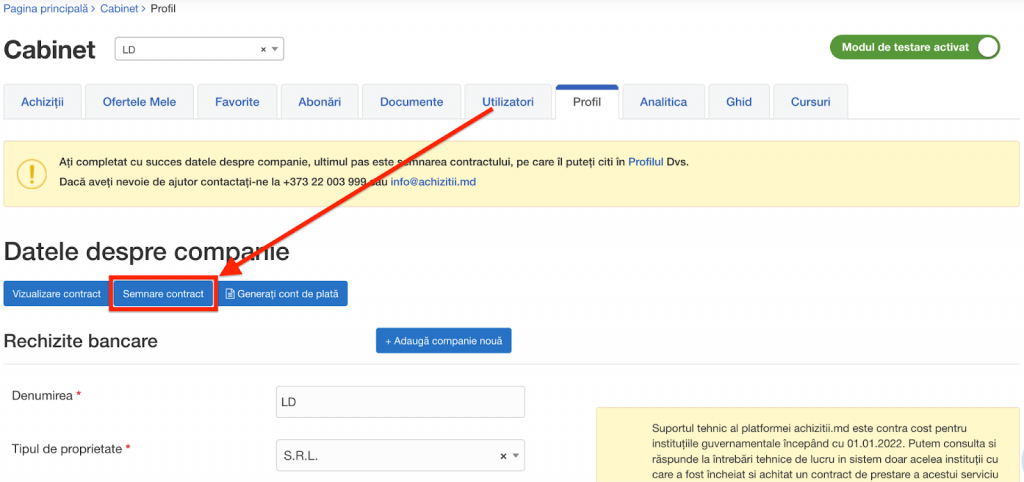Open the Analitica tab
The width and height of the screenshot is (1024, 482).
point(663,102)
